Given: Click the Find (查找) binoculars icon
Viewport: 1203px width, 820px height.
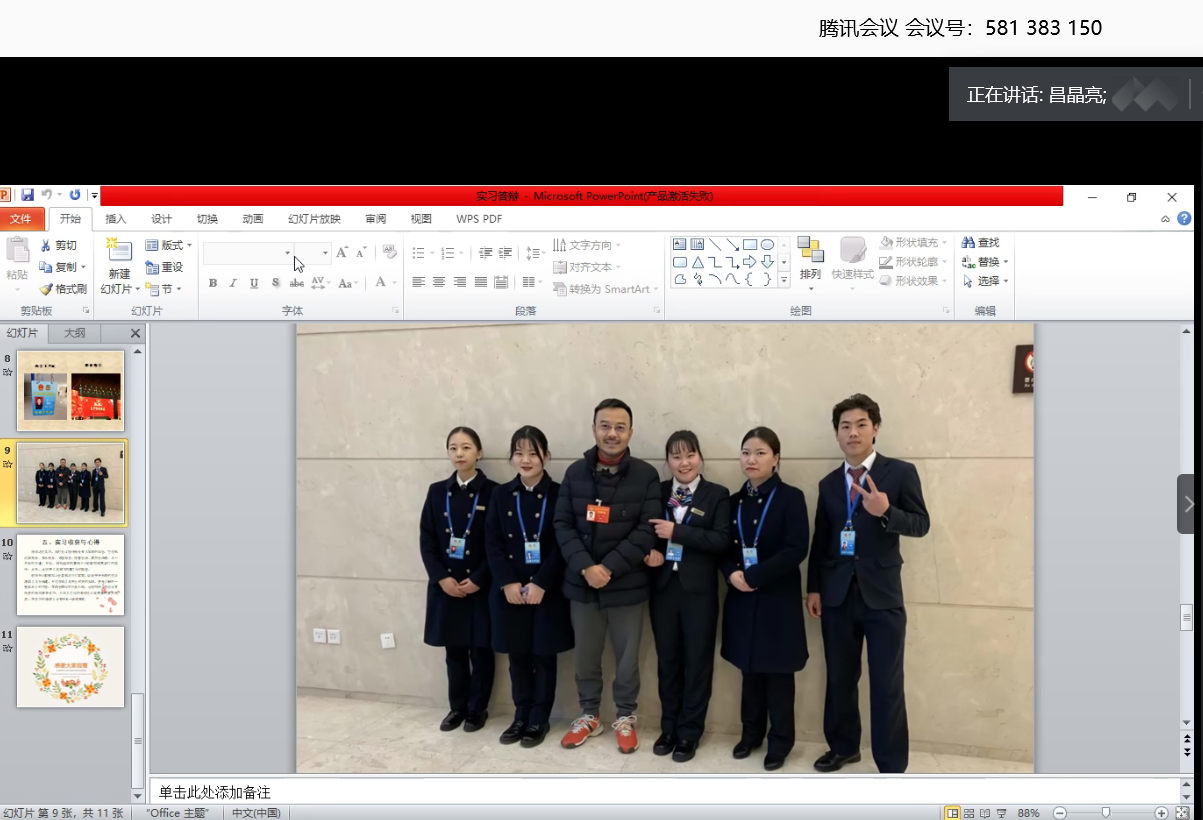Looking at the screenshot, I should [x=967, y=243].
